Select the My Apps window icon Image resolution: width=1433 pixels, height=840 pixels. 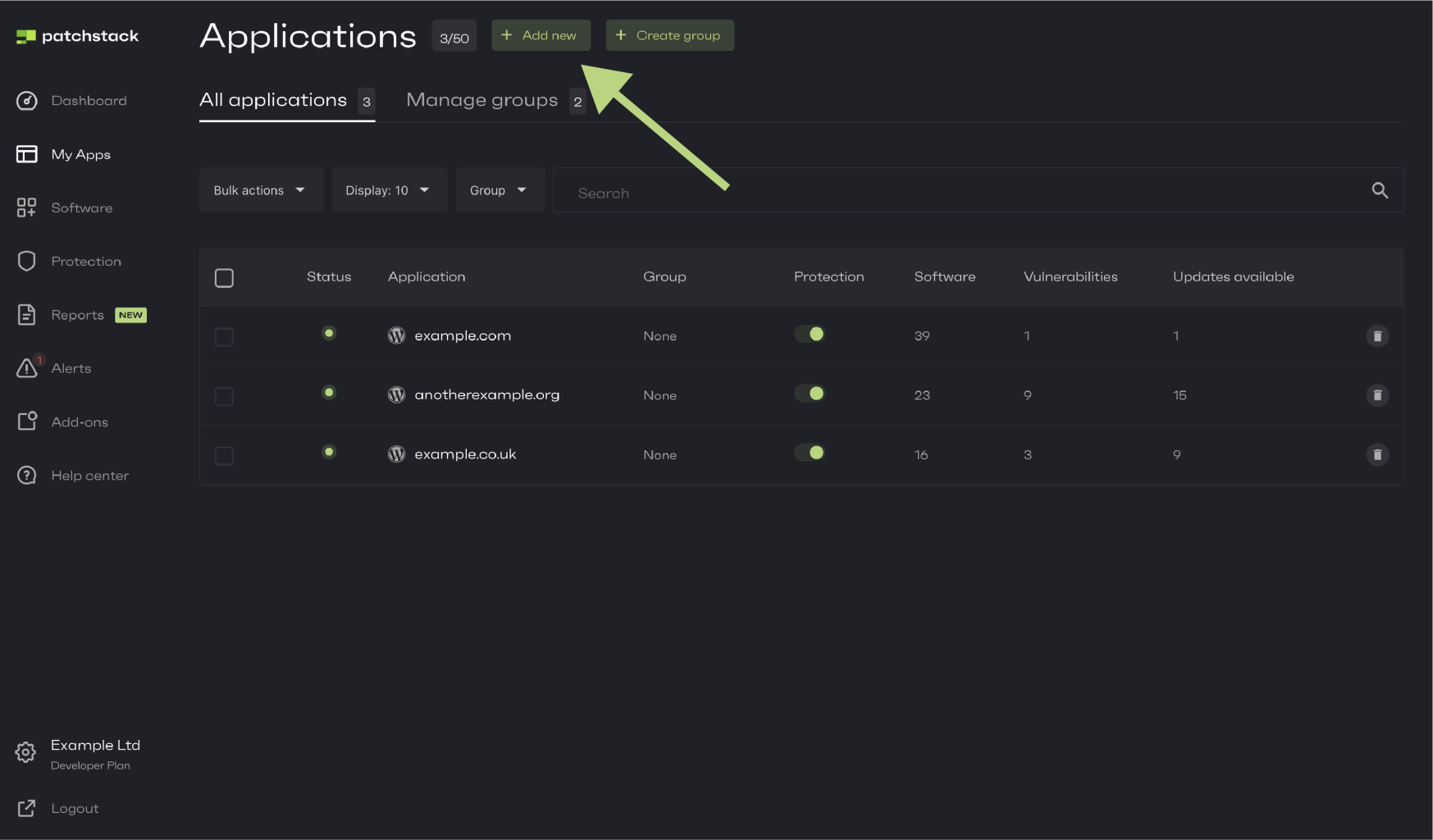click(x=27, y=154)
